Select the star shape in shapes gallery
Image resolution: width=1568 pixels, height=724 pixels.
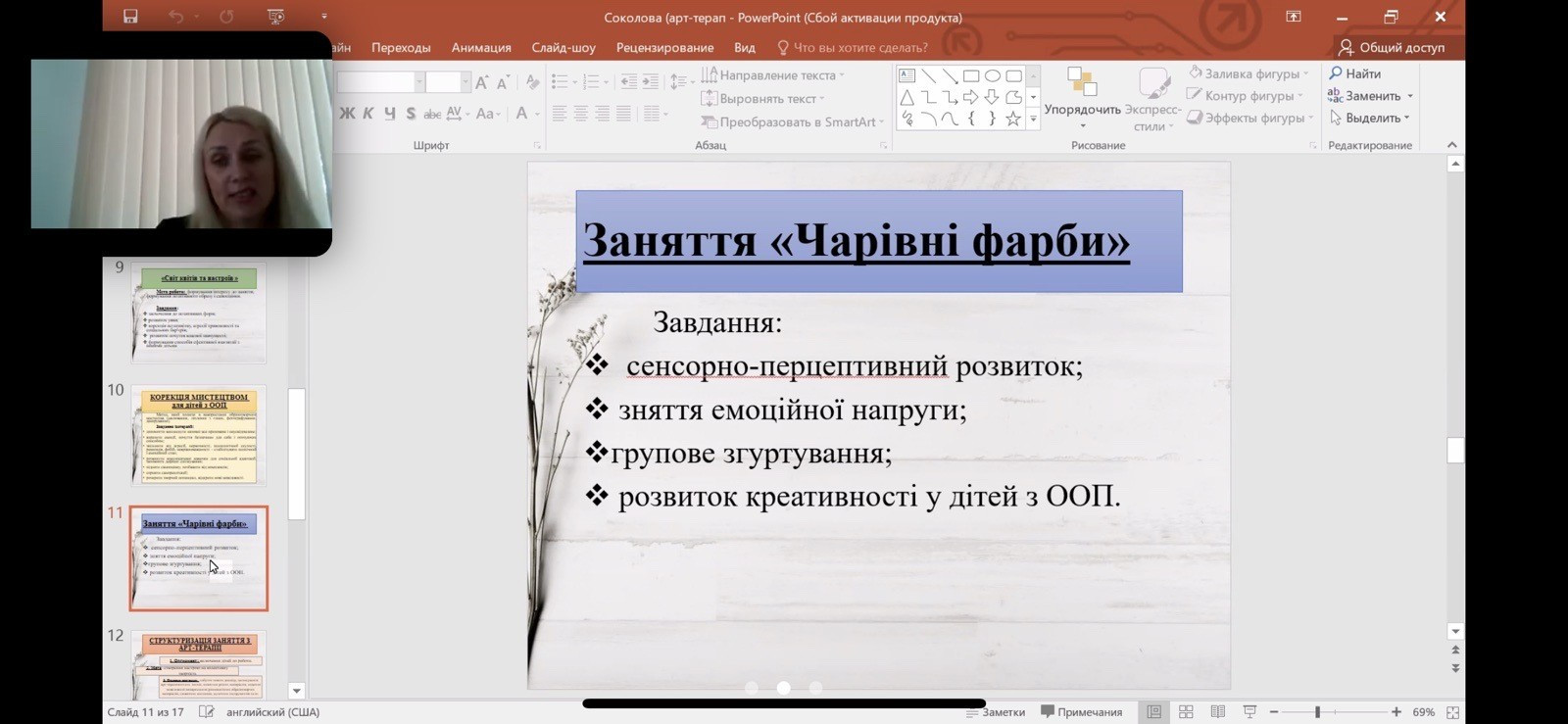click(x=1013, y=119)
